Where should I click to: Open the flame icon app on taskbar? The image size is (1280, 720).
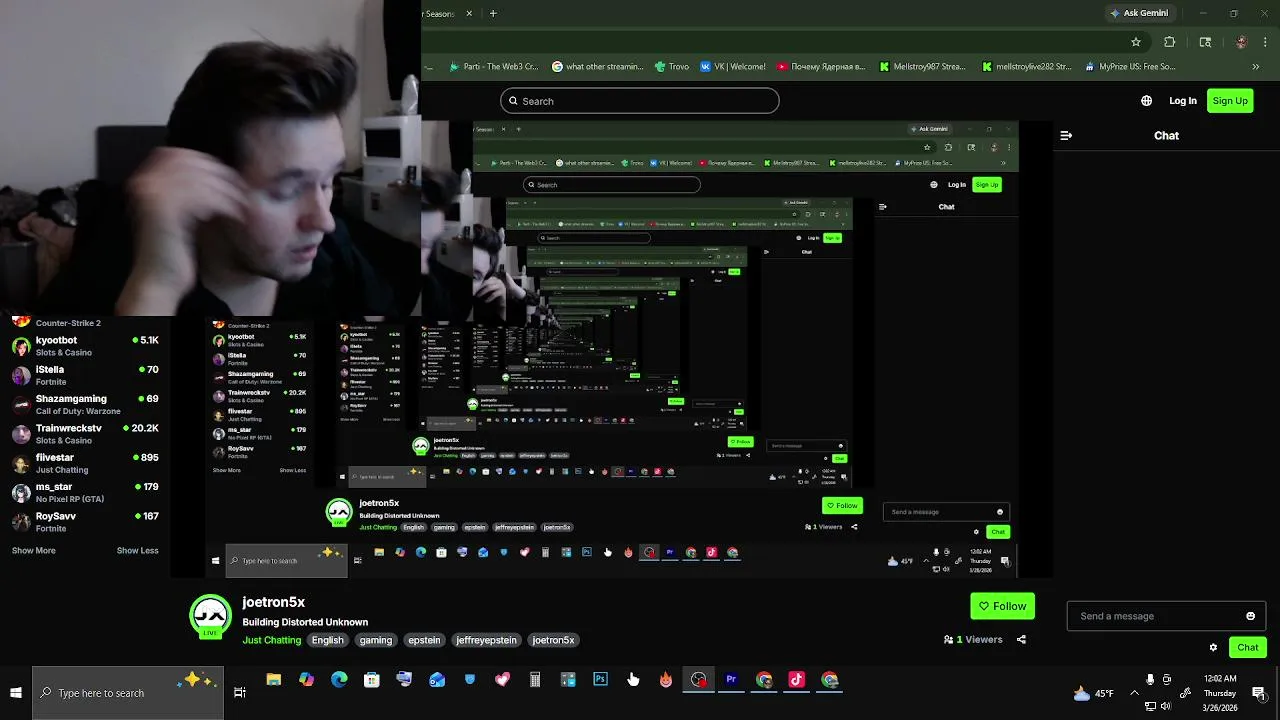(665, 680)
